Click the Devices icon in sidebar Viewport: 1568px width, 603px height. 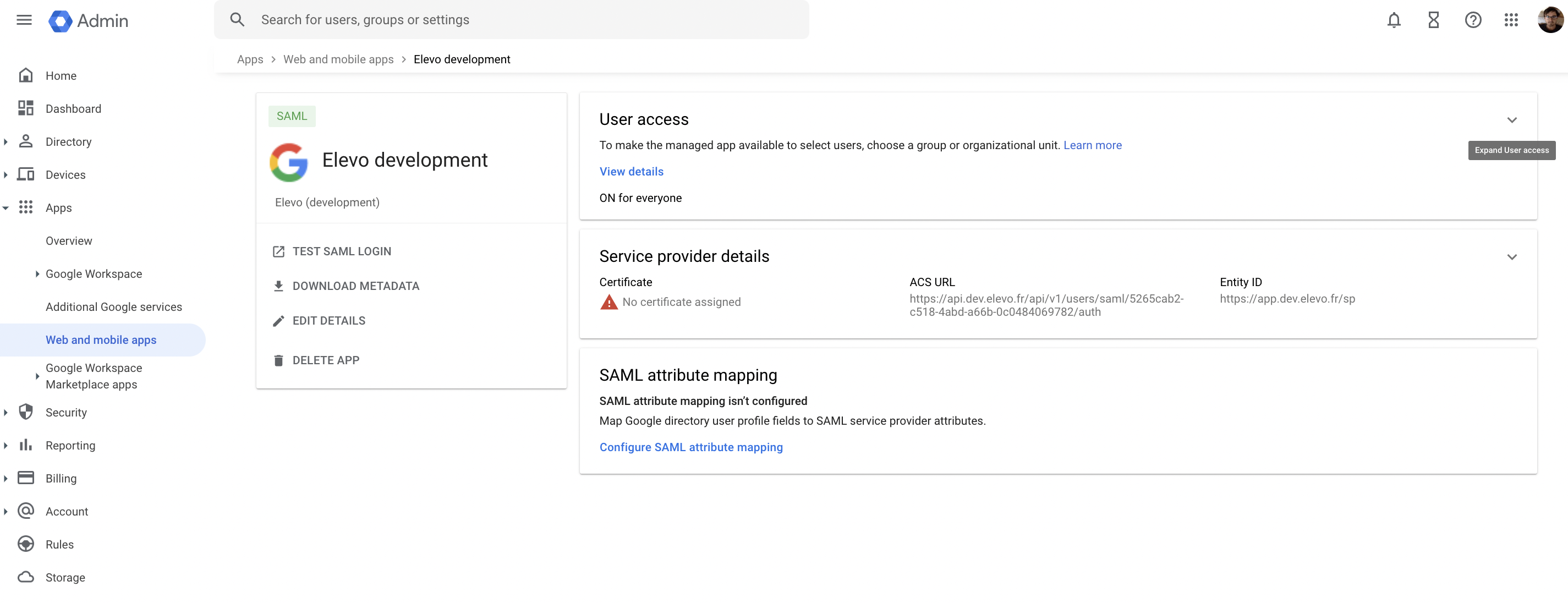(x=25, y=174)
